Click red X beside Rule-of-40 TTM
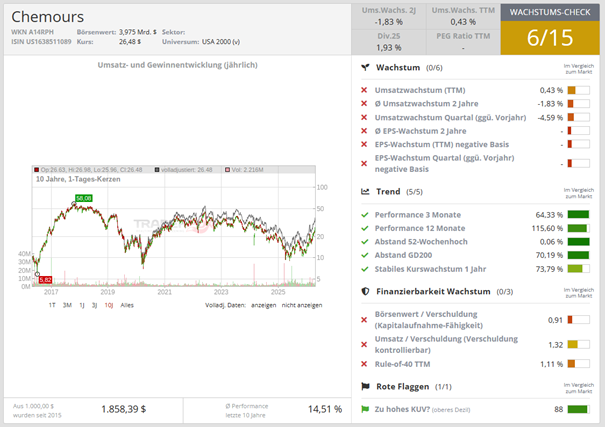This screenshot has height=427, width=605. [x=364, y=364]
